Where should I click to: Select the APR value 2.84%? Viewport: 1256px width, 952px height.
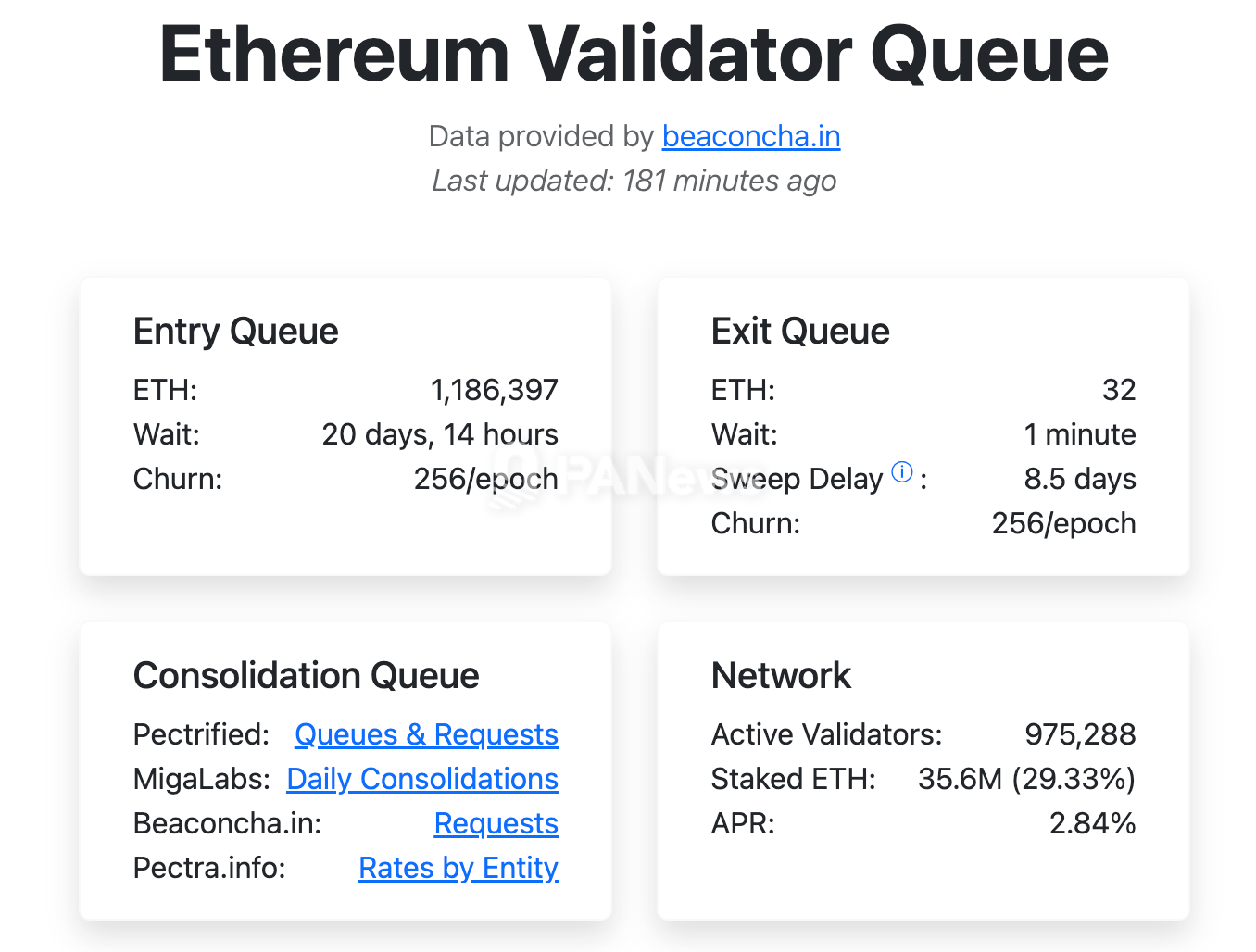pos(1093,823)
